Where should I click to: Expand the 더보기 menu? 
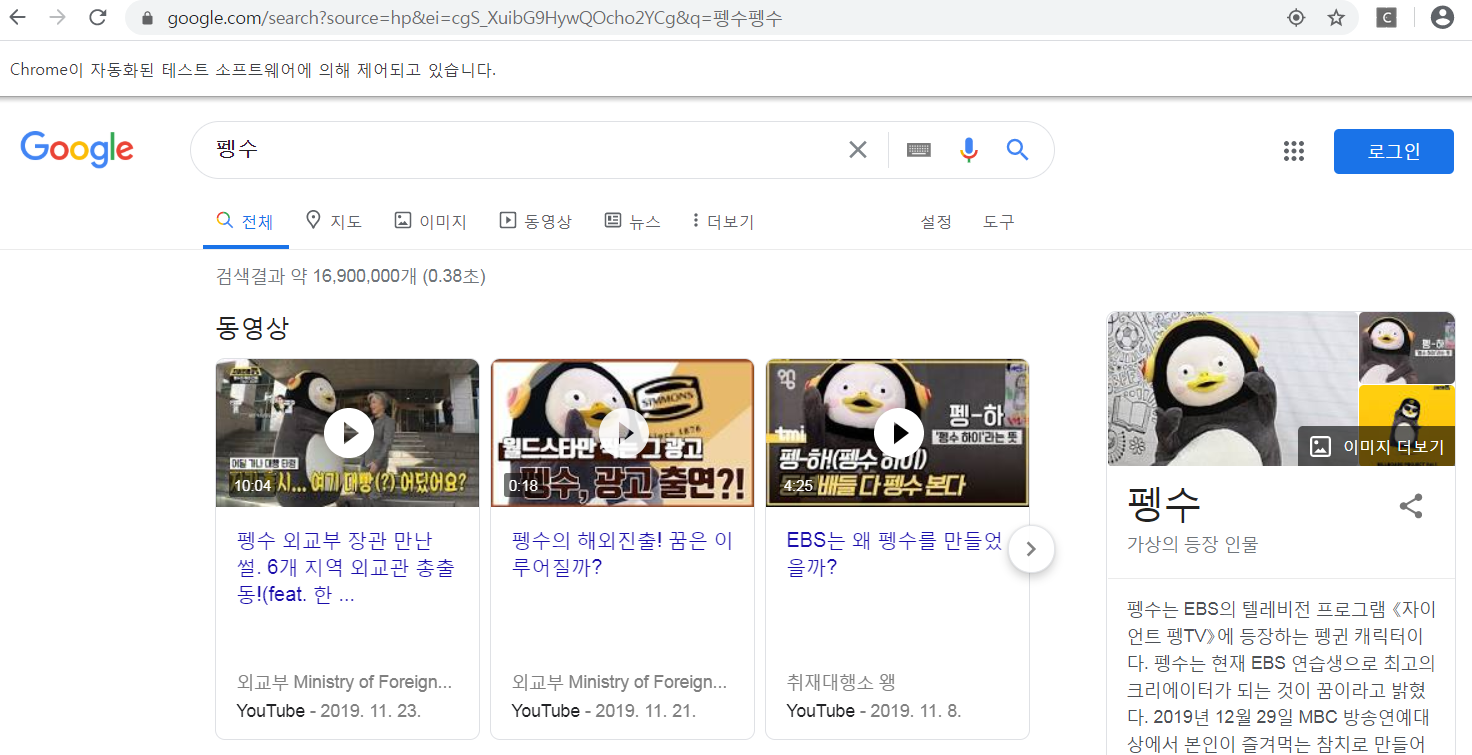coord(723,222)
